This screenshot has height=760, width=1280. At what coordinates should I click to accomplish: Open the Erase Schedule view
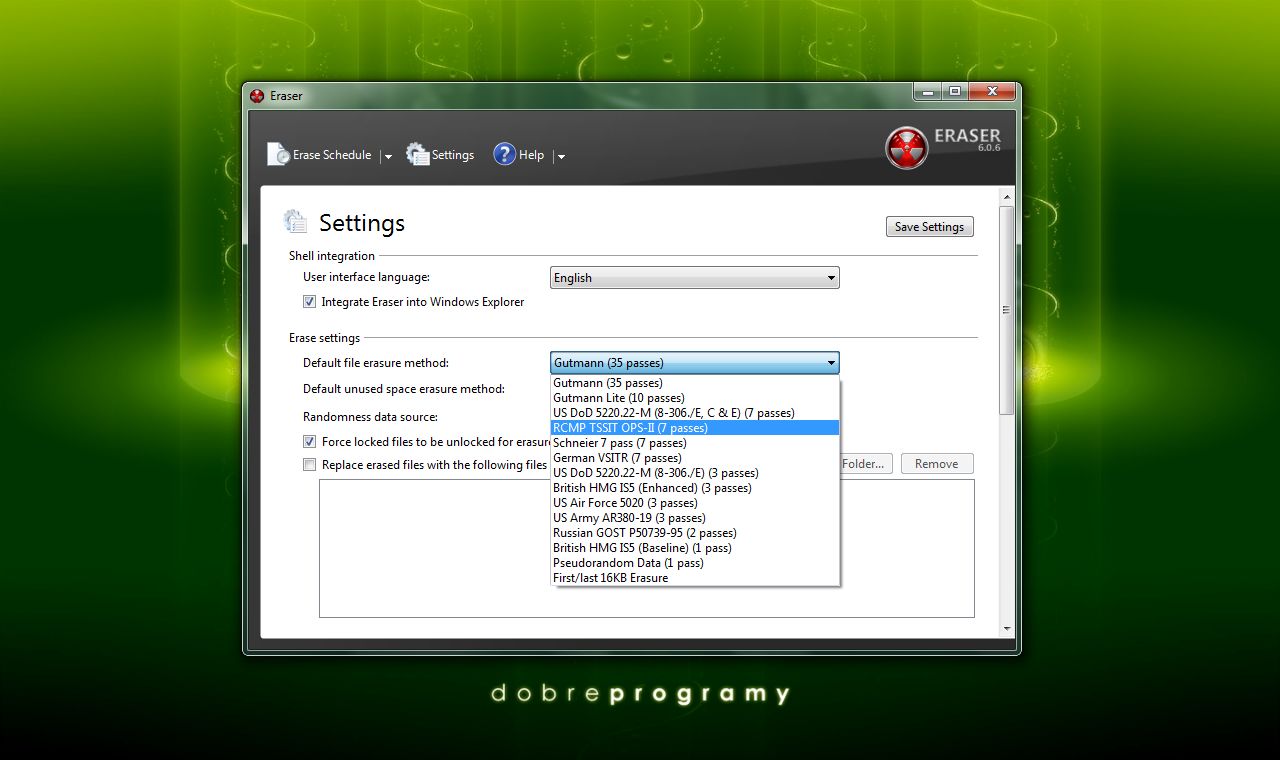(319, 155)
